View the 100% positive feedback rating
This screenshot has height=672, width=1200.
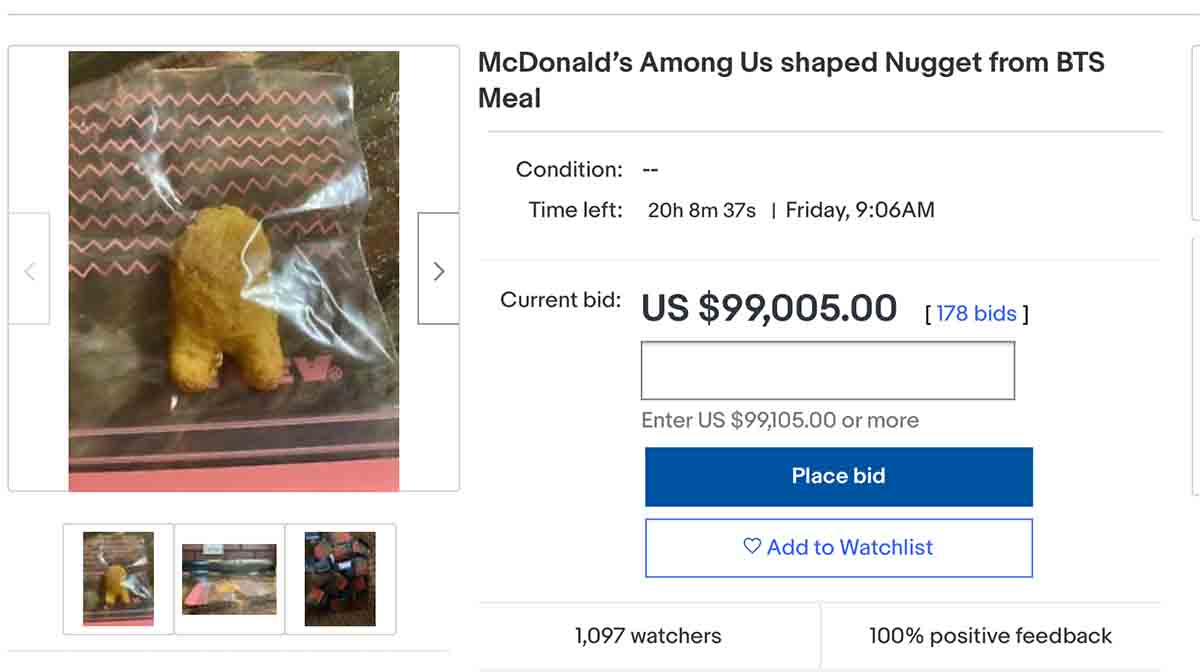990,636
